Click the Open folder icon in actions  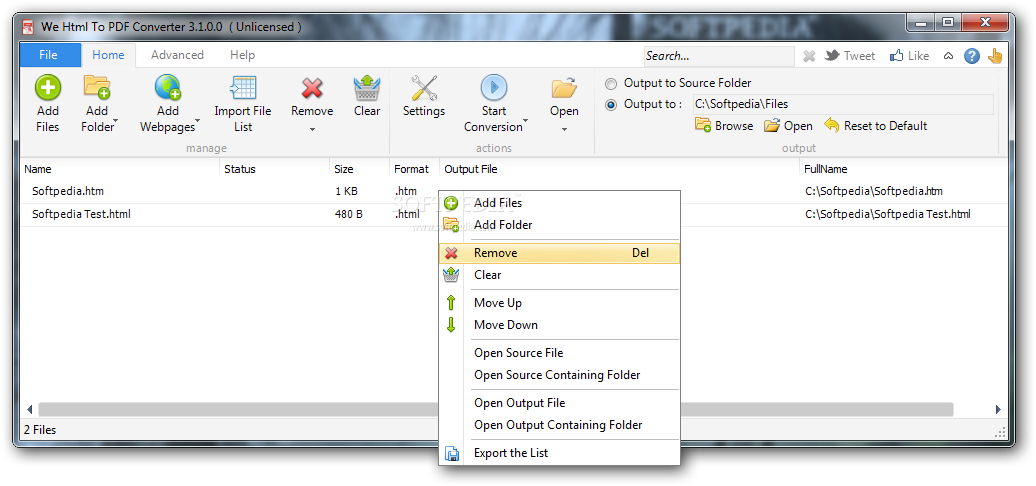click(564, 87)
